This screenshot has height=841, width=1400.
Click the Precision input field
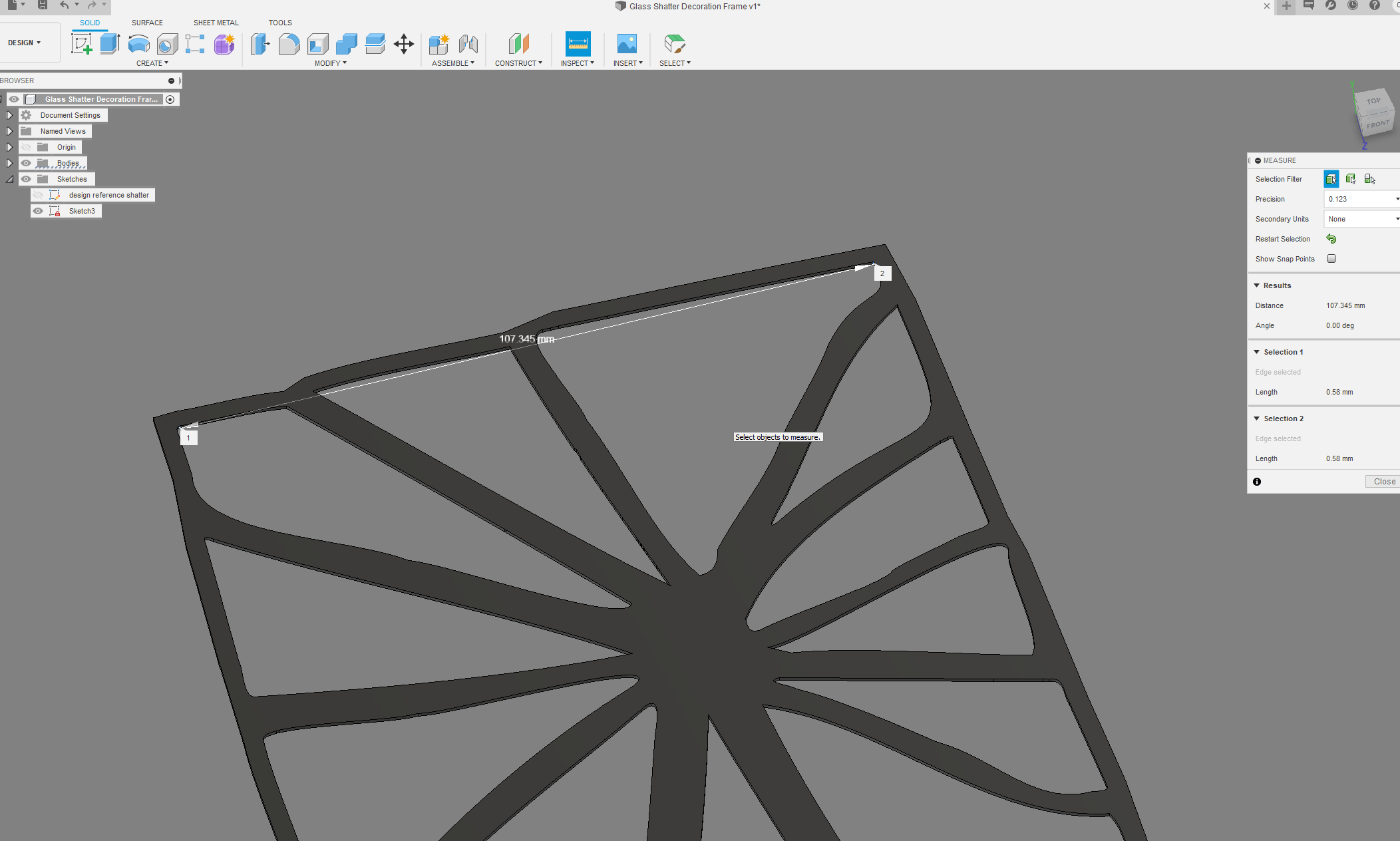[x=1358, y=198]
